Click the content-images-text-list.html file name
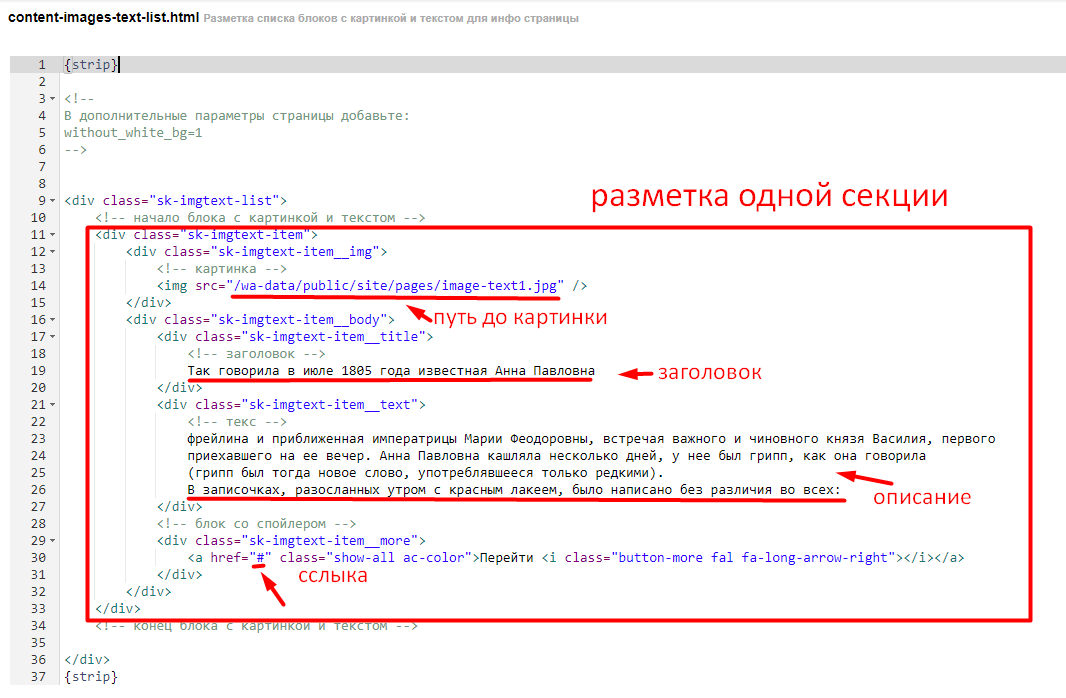1066x698 pixels. tap(103, 18)
